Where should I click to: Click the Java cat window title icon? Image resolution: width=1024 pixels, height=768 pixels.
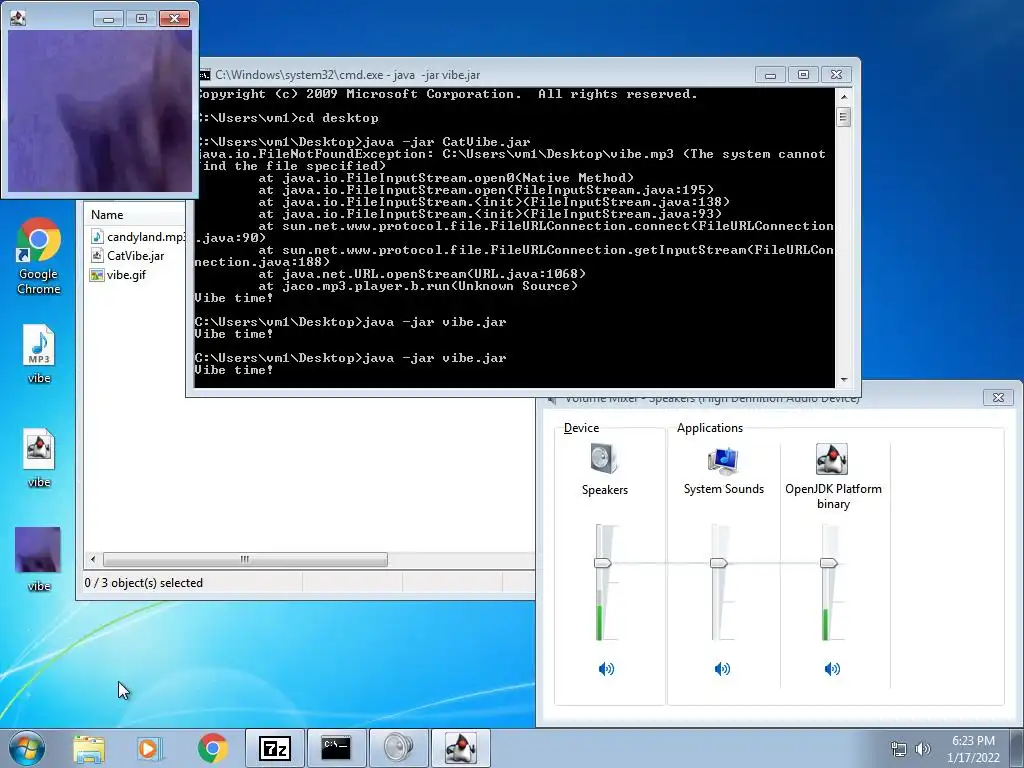coord(18,18)
